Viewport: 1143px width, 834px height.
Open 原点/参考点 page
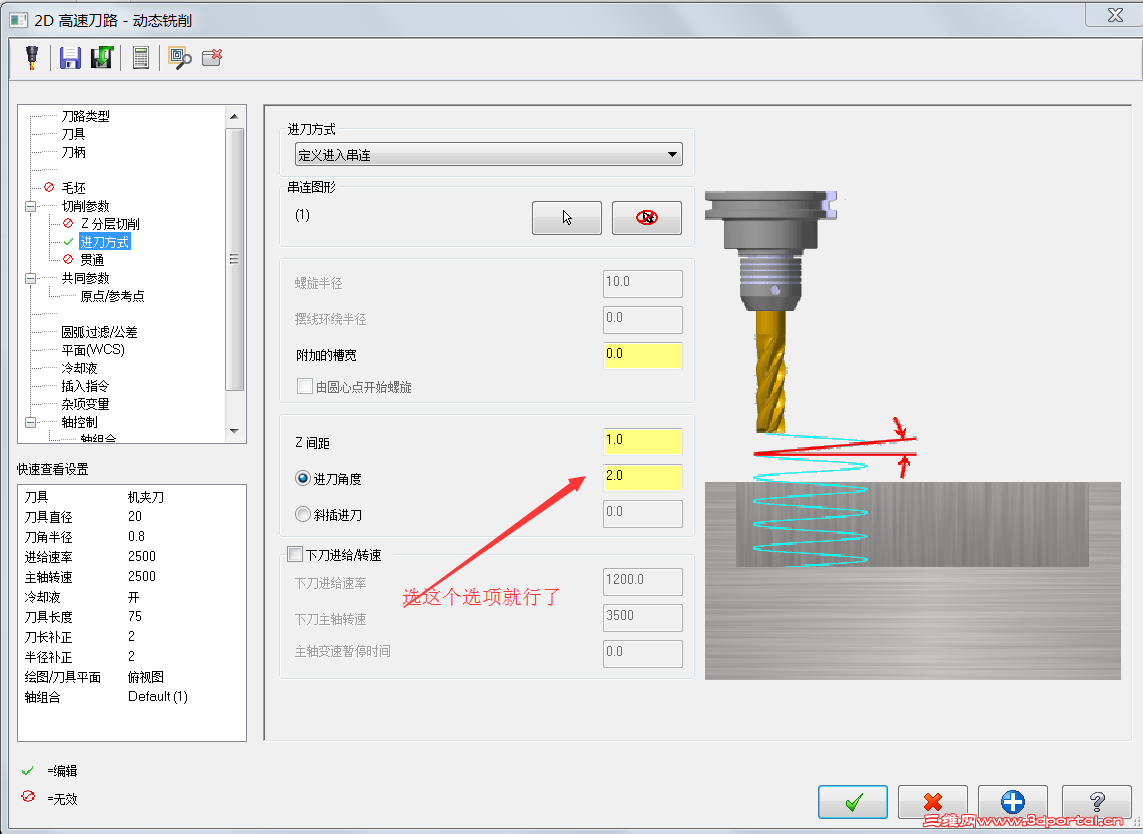point(112,296)
